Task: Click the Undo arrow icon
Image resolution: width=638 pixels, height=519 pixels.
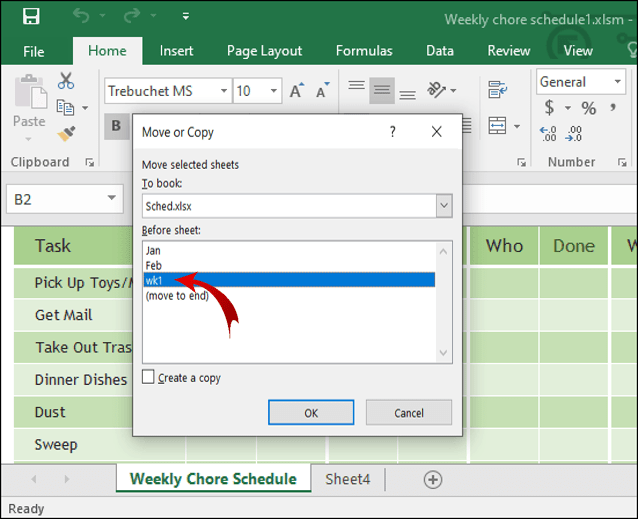Action: point(81,16)
